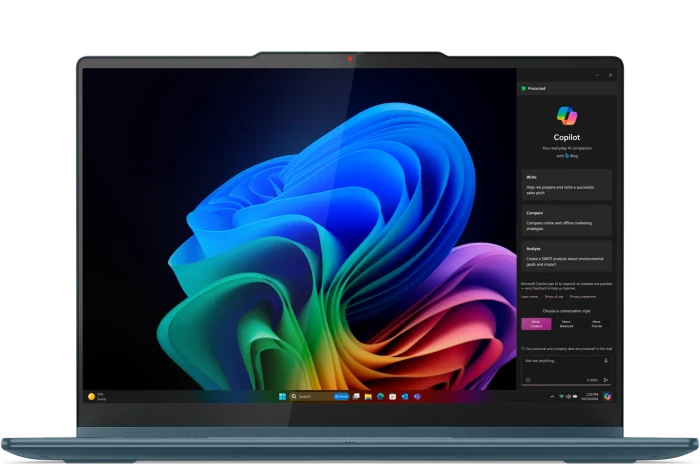This screenshot has width=700, height=464.
Task: Click the microphone icon in Copilot
Action: pos(606,361)
